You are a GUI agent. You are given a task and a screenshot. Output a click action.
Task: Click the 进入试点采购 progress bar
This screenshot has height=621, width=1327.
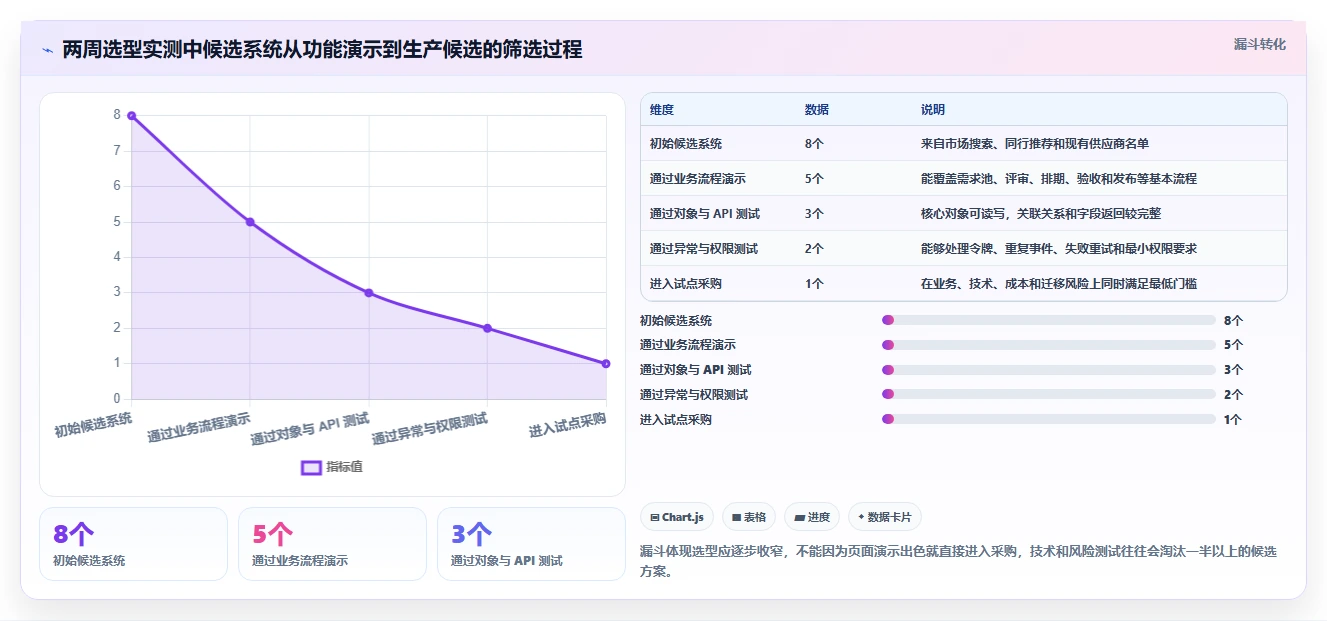[x=1049, y=420]
